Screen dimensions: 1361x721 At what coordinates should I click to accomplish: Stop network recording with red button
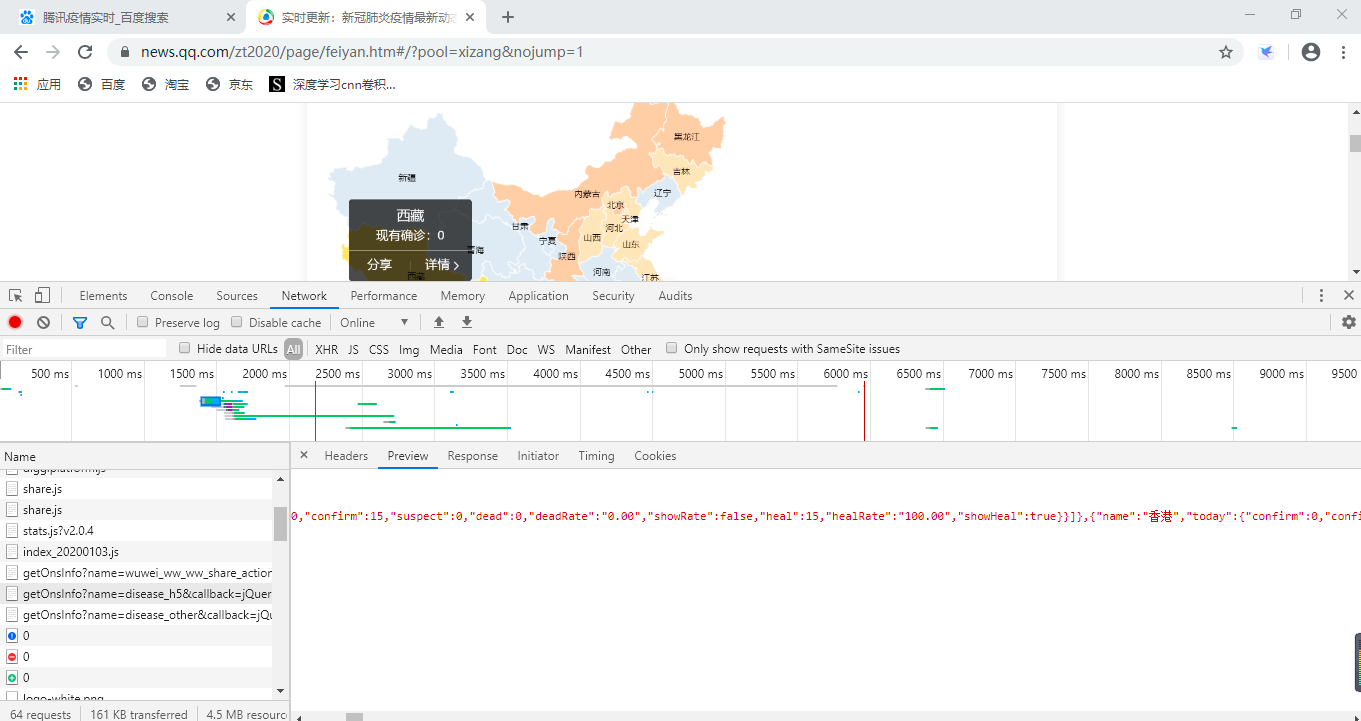coord(15,322)
